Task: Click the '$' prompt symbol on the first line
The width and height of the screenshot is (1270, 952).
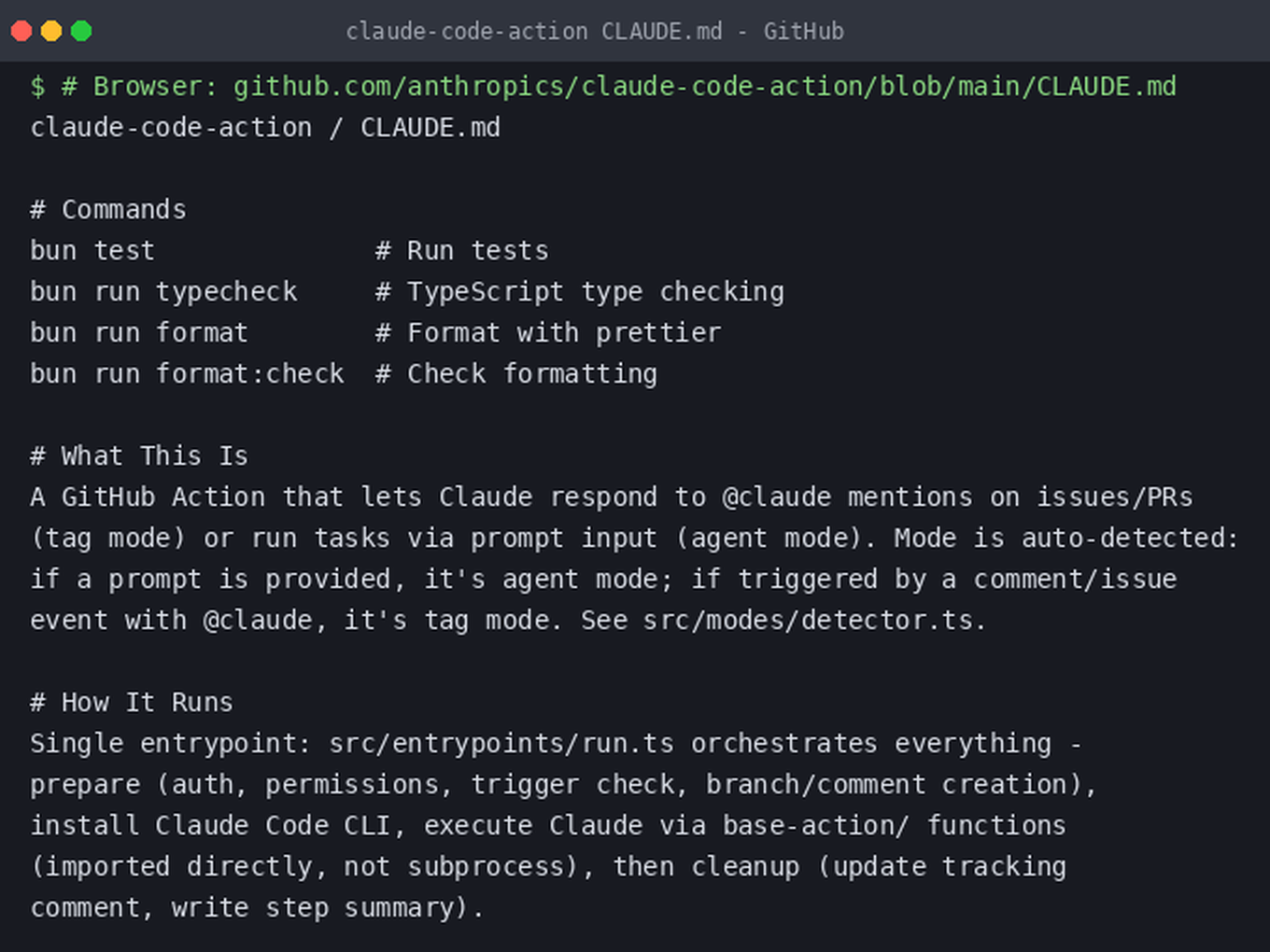Action: (37, 87)
